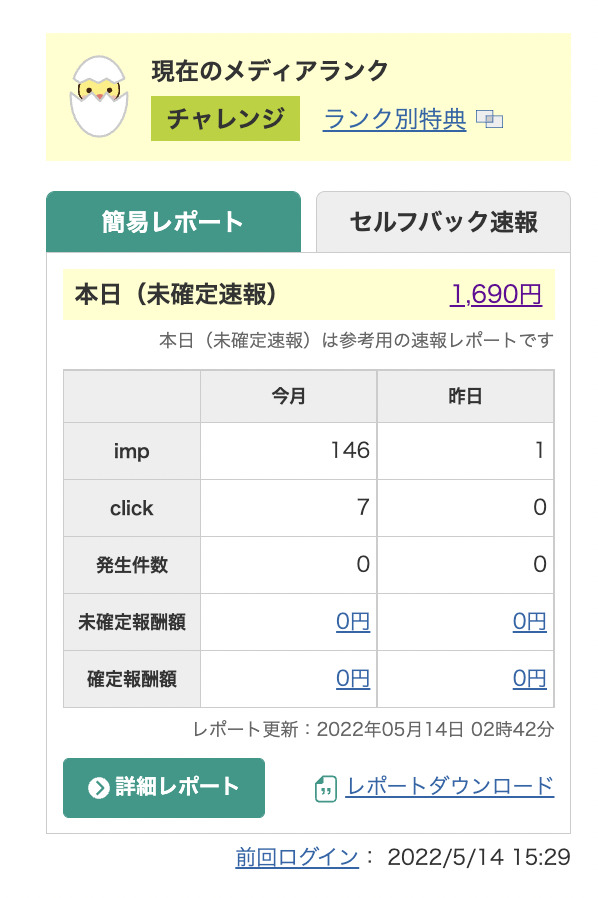Open the 前回ログイン link
The width and height of the screenshot is (598, 898).
[297, 857]
